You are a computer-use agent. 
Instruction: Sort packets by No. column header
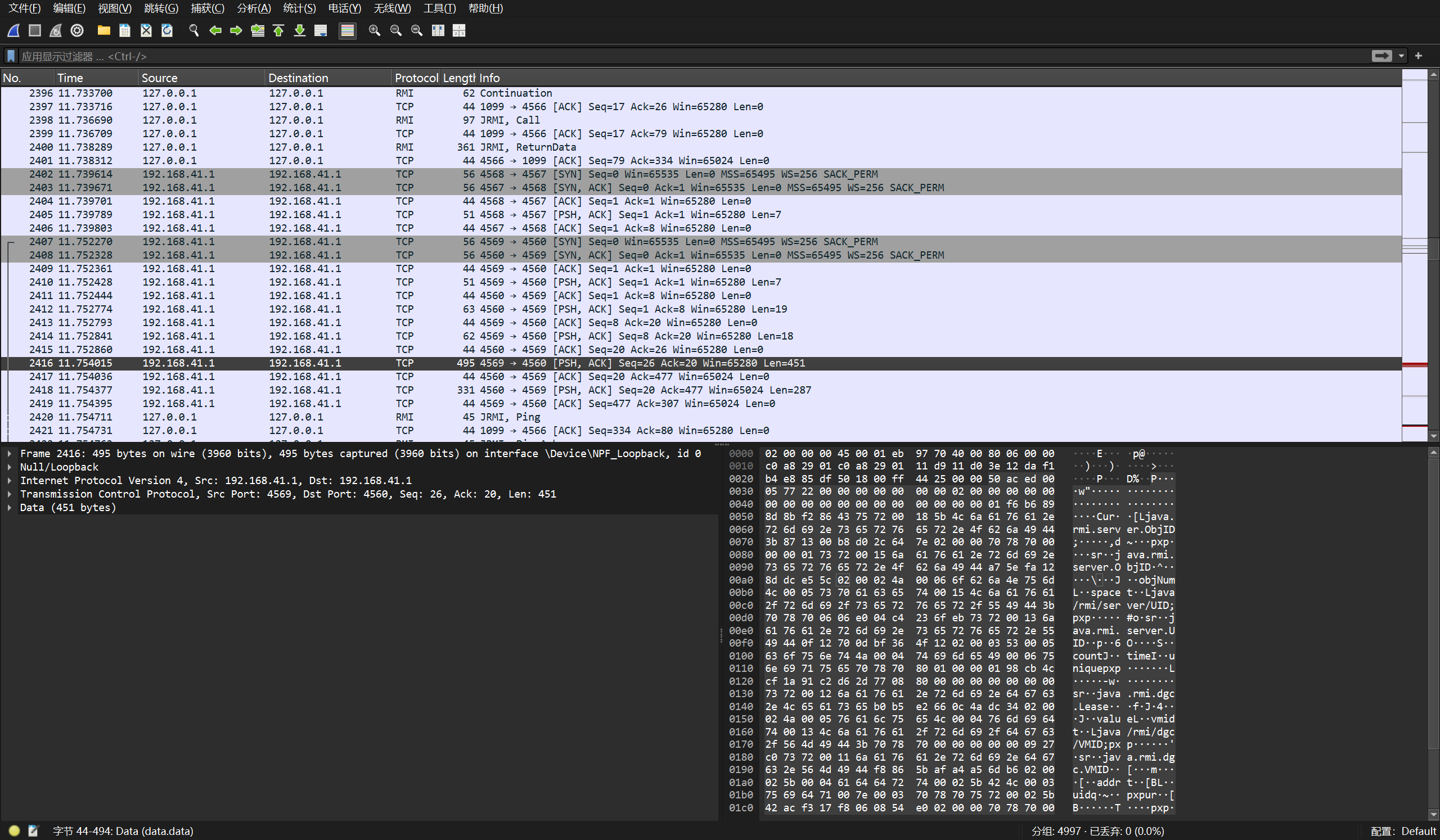point(28,78)
